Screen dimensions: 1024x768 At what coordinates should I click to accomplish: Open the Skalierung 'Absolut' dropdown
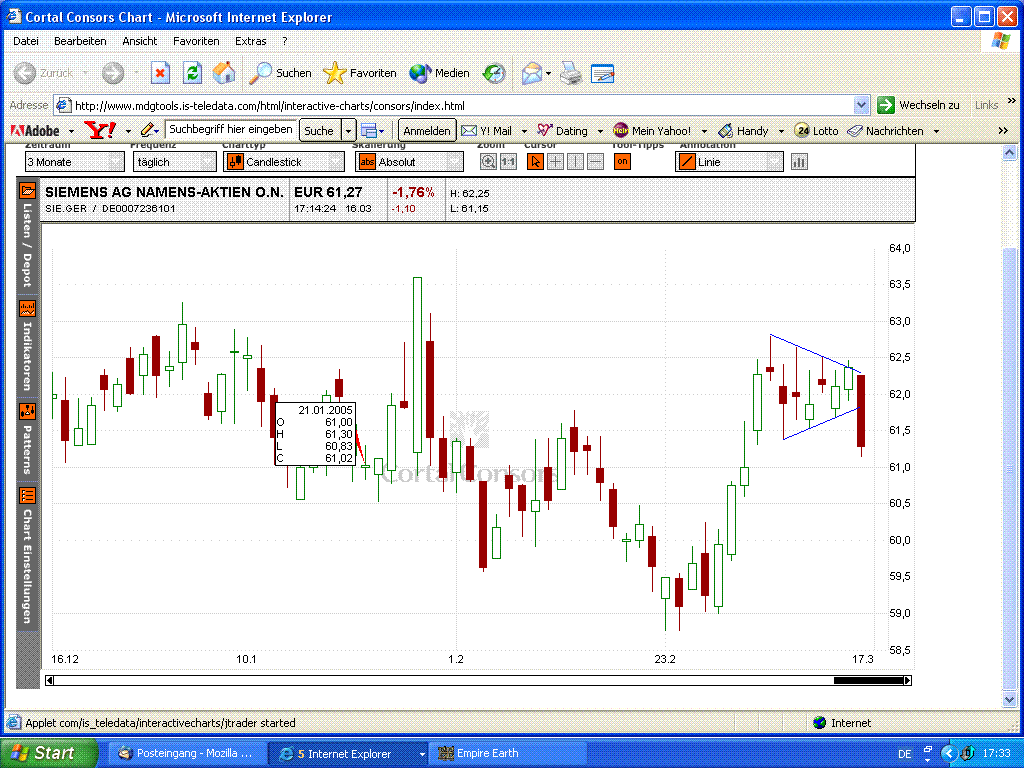point(409,161)
